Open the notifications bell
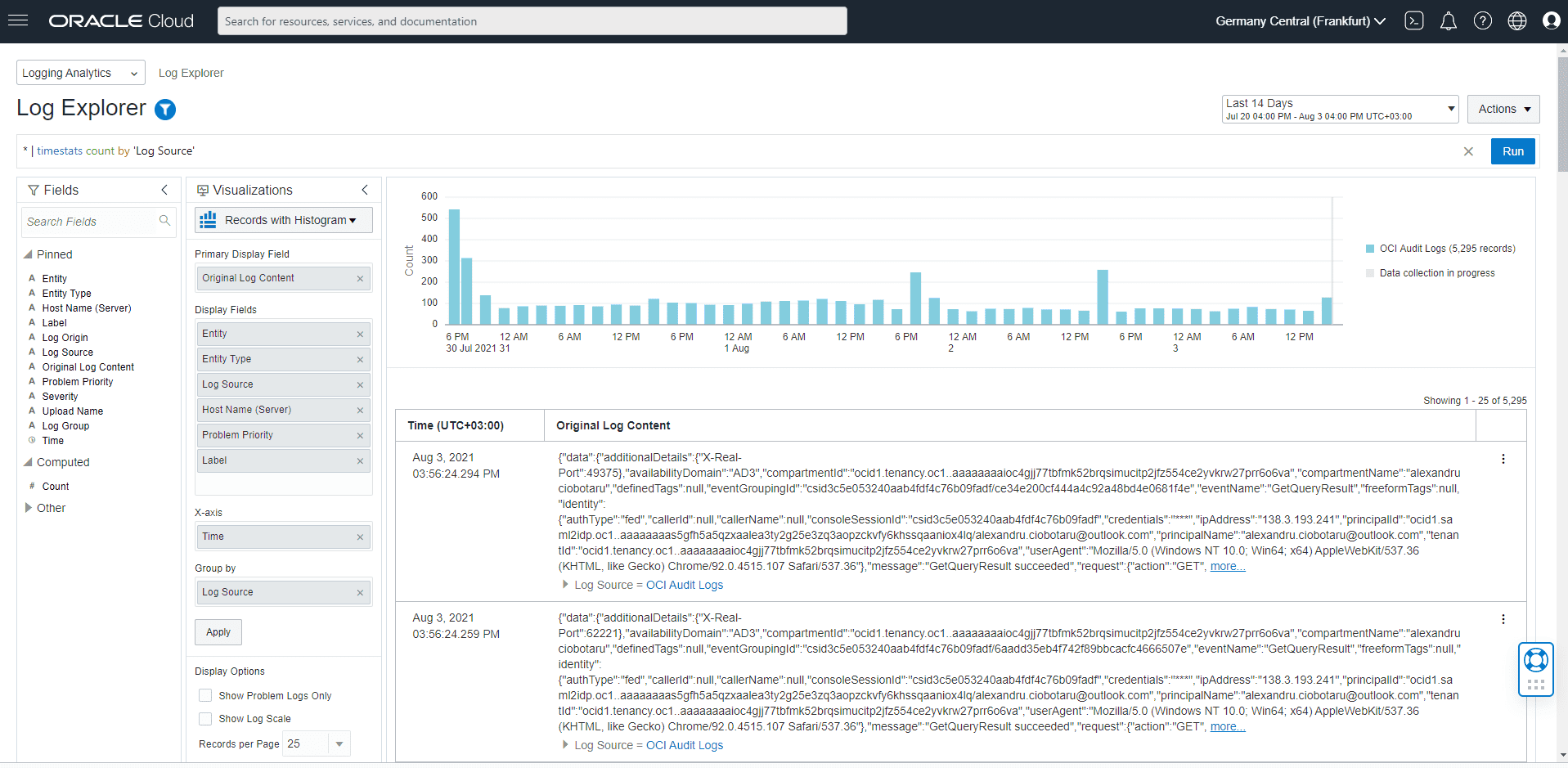1568x768 pixels. [x=1448, y=21]
